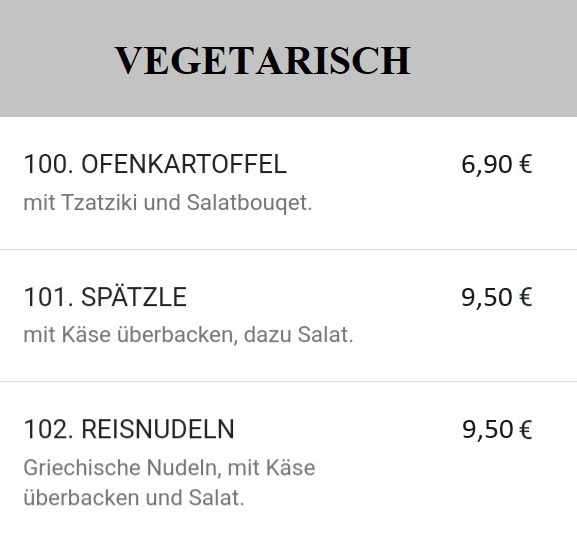Click the word Tzatziki in the description
The width and height of the screenshot is (577, 554).
tap(99, 202)
